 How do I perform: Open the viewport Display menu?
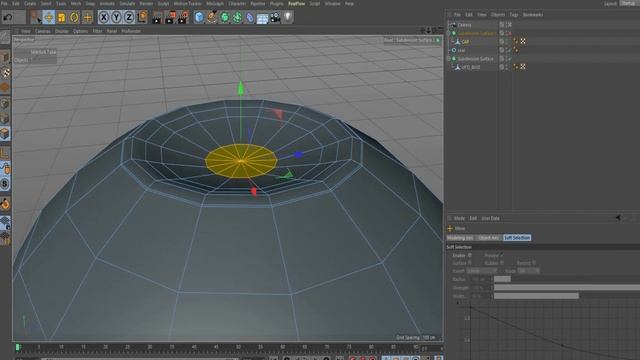coord(62,31)
